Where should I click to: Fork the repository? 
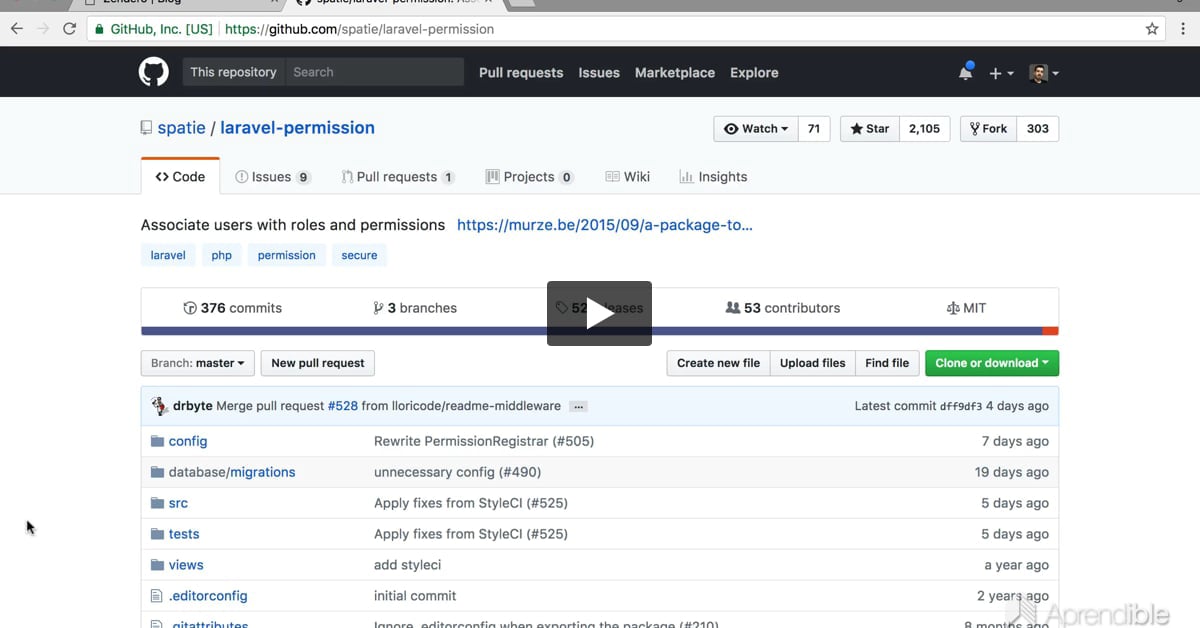pyautogui.click(x=989, y=129)
